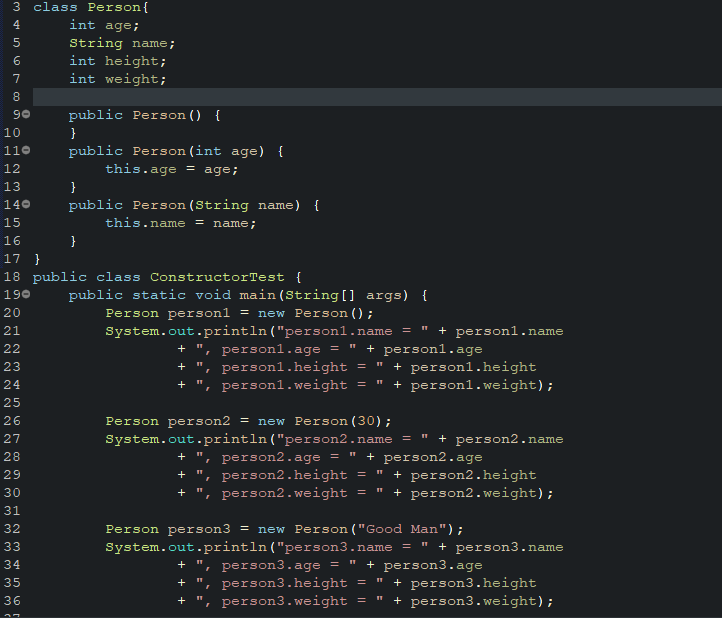The width and height of the screenshot is (722, 618).
Task: Click ", person3.age = " string on line 34
Action: pos(276,565)
